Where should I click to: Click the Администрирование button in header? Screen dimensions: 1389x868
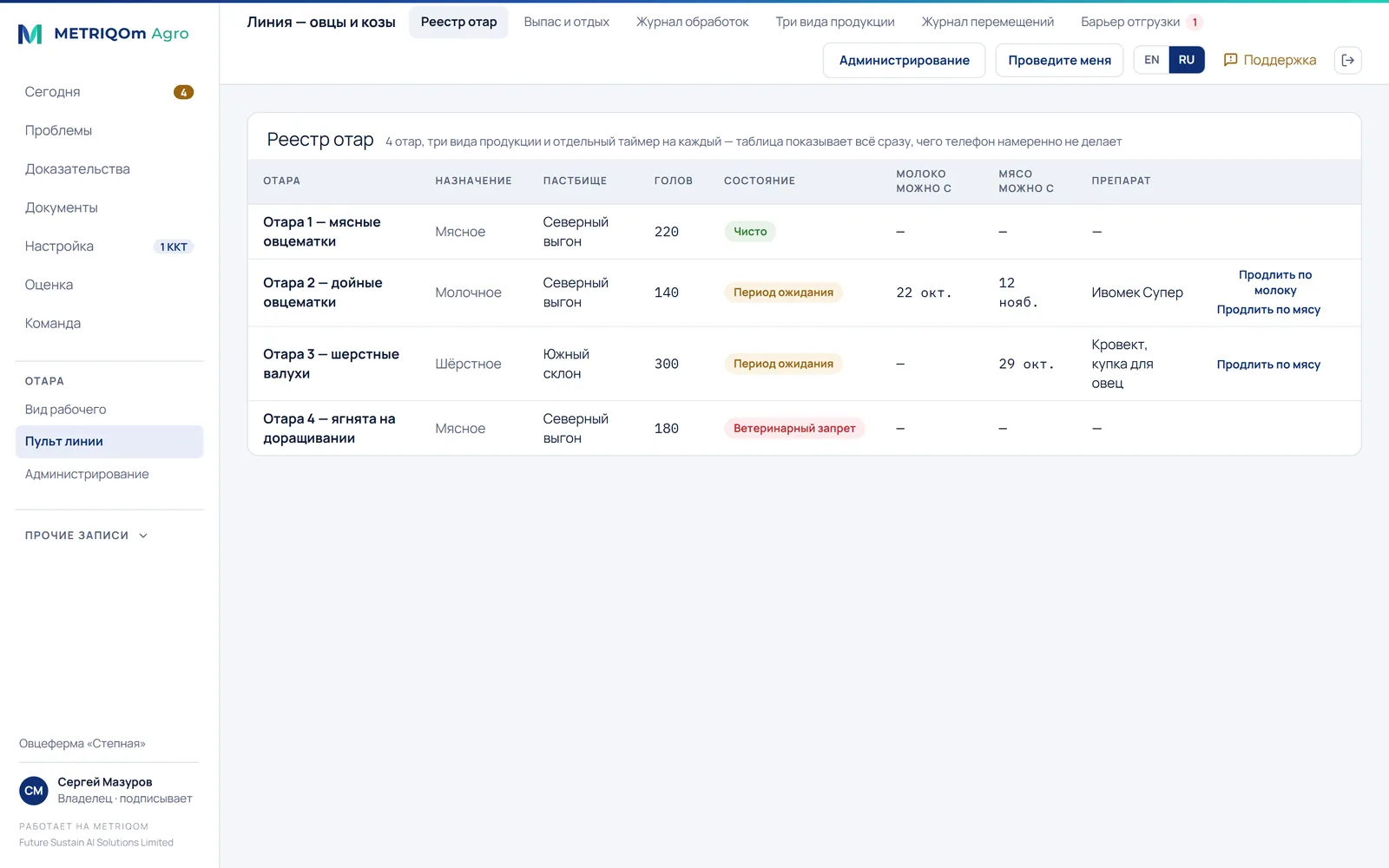tap(904, 60)
